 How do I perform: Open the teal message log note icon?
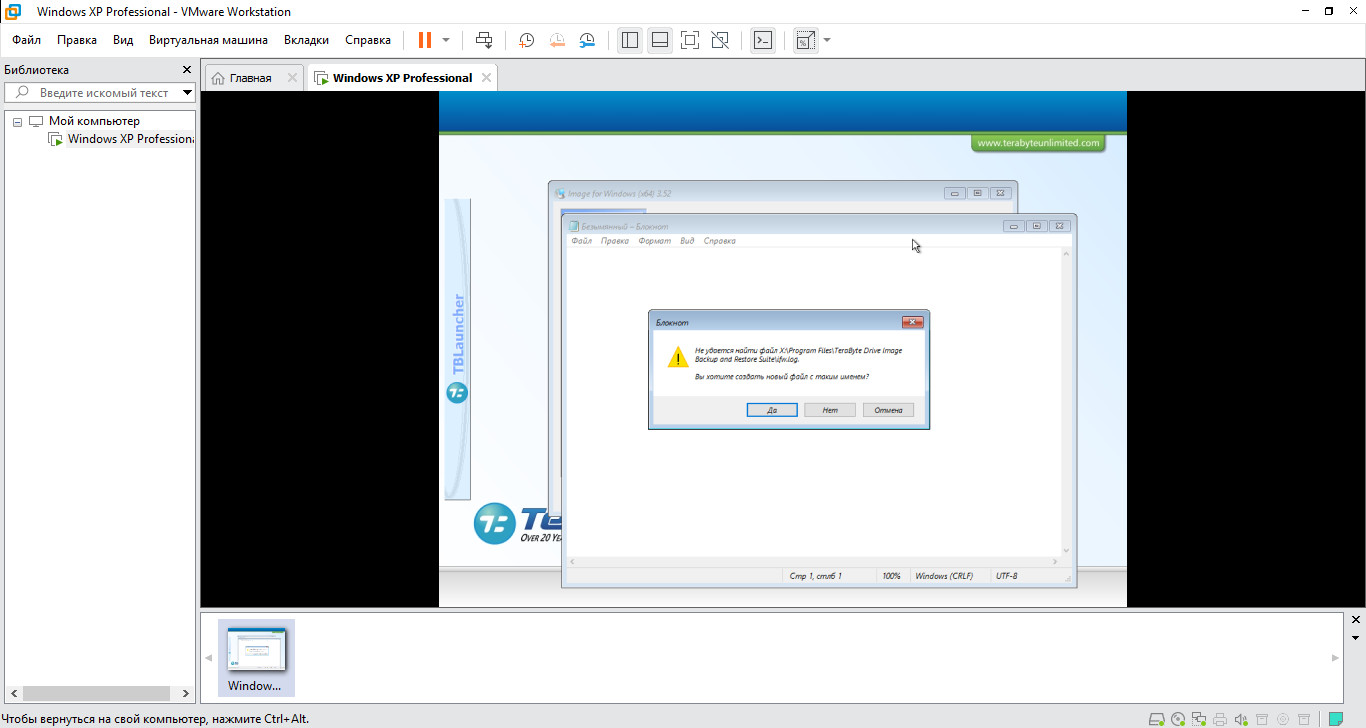coord(1336,719)
